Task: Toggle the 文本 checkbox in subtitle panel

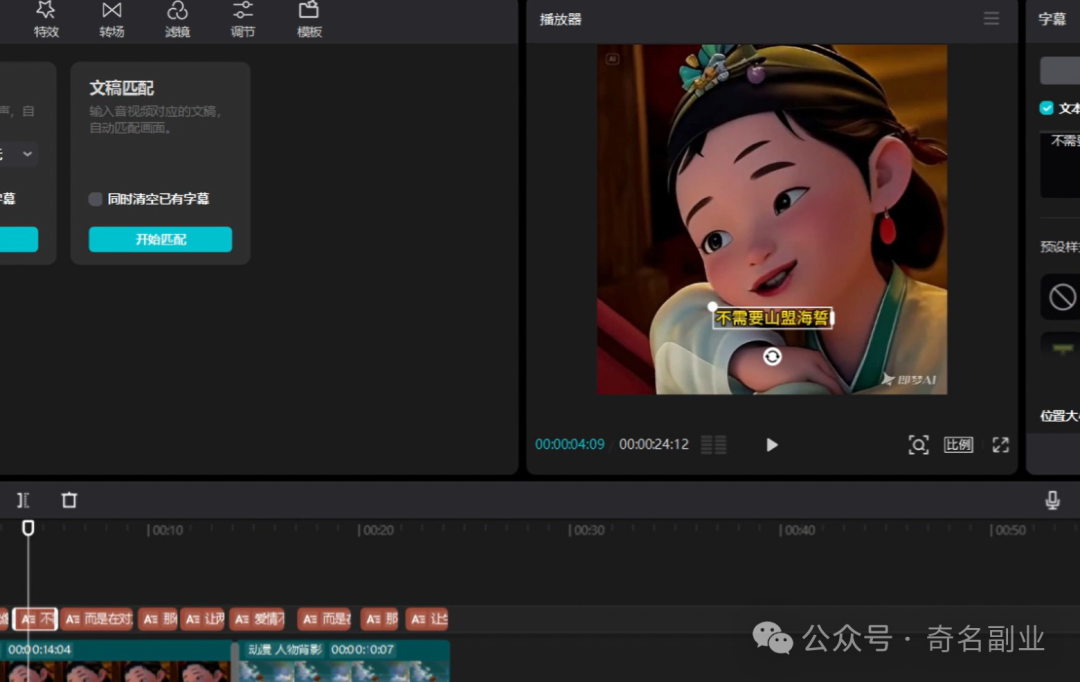Action: click(x=1046, y=108)
